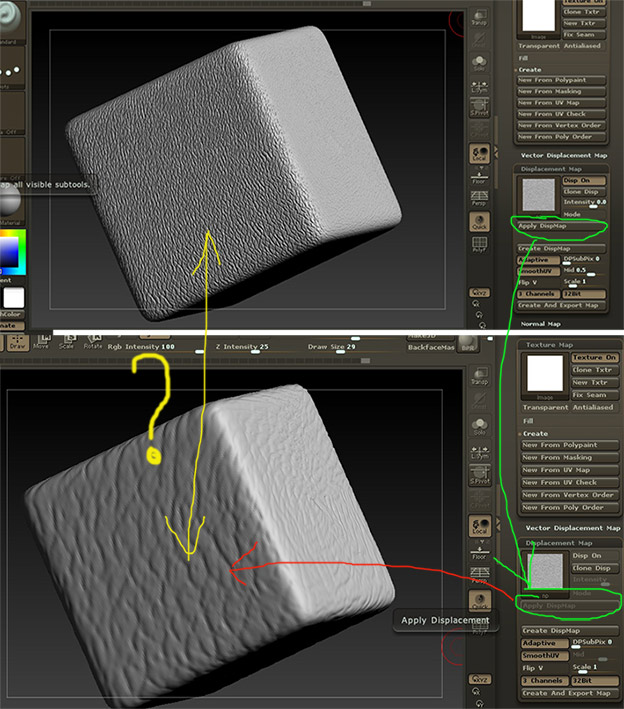624x709 pixels.
Task: Toggle Quick icon in bottom screenshot
Action: point(479,600)
